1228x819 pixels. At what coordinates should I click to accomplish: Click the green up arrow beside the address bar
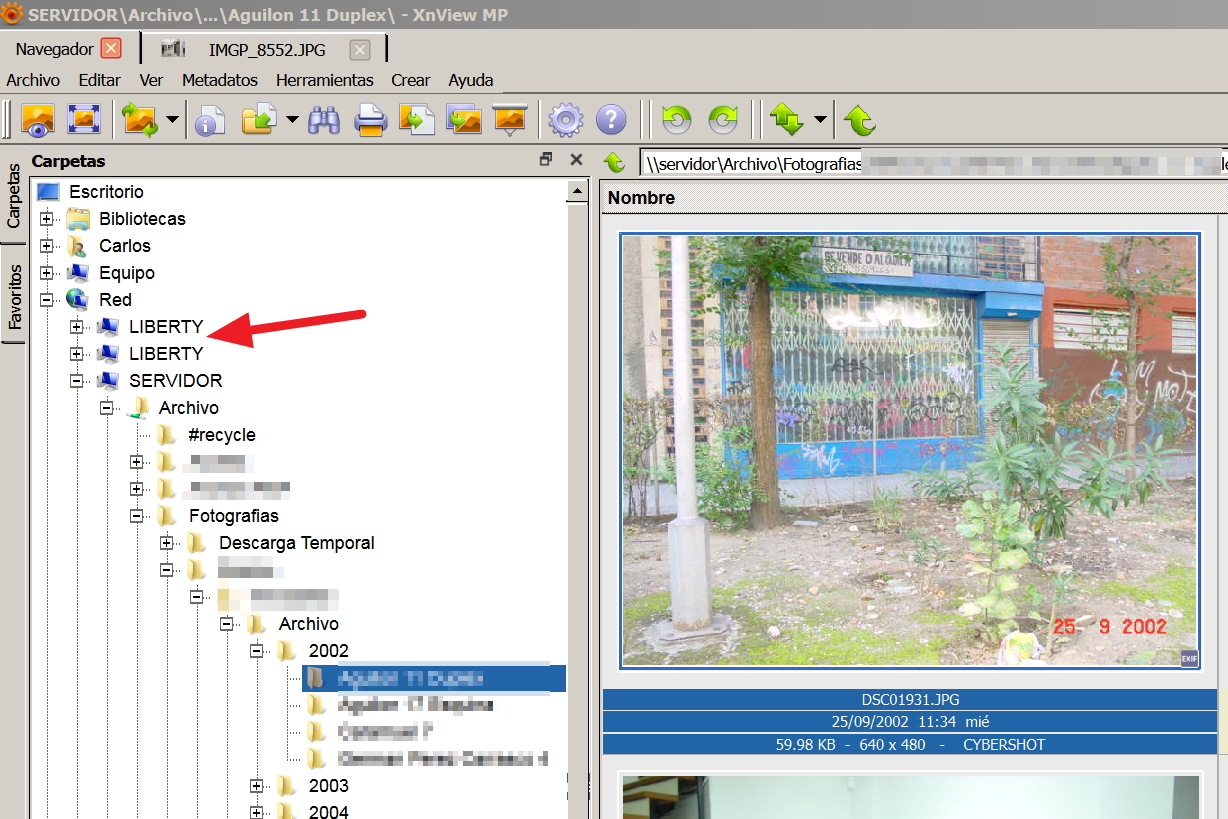(x=615, y=162)
